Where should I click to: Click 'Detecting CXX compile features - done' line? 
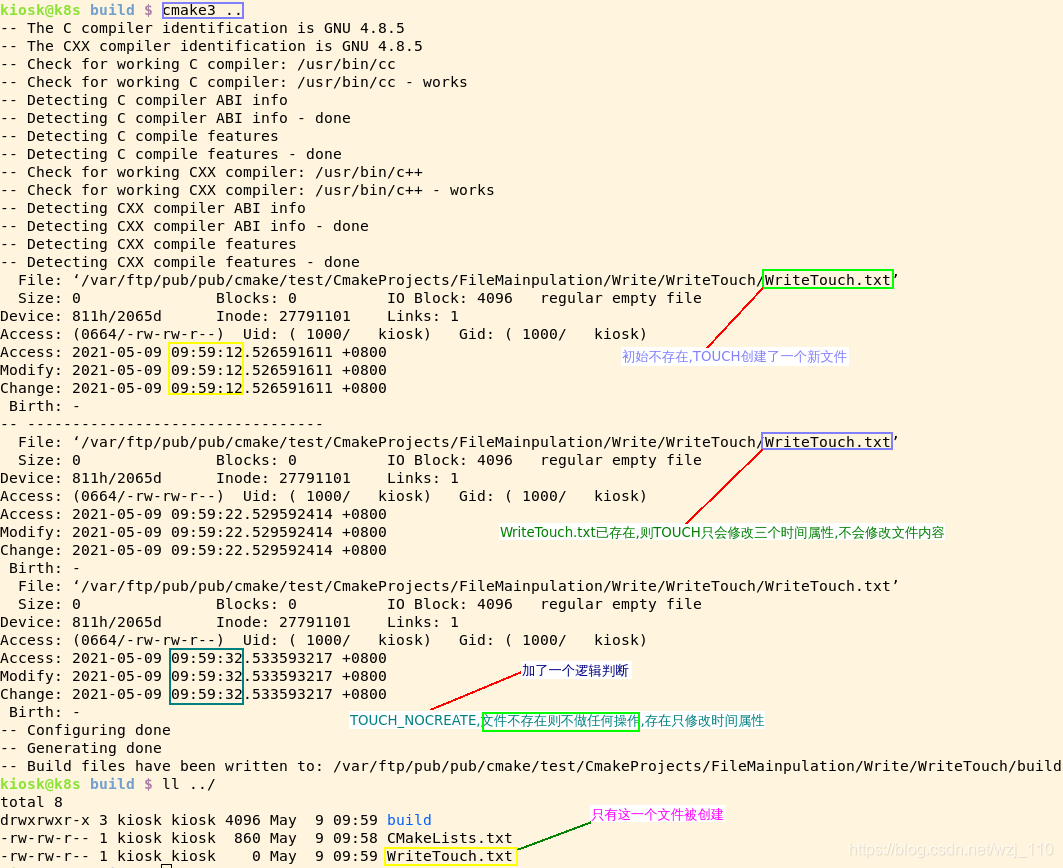pyautogui.click(x=180, y=262)
